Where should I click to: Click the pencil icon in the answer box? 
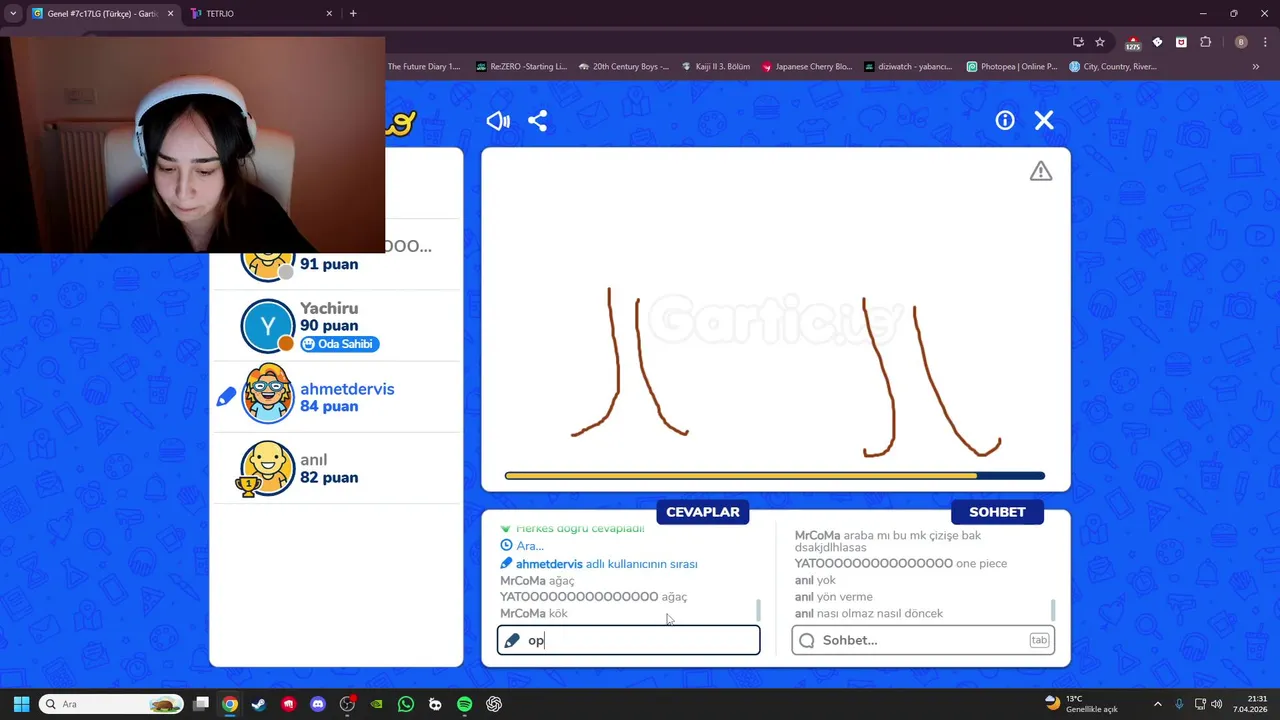(512, 640)
